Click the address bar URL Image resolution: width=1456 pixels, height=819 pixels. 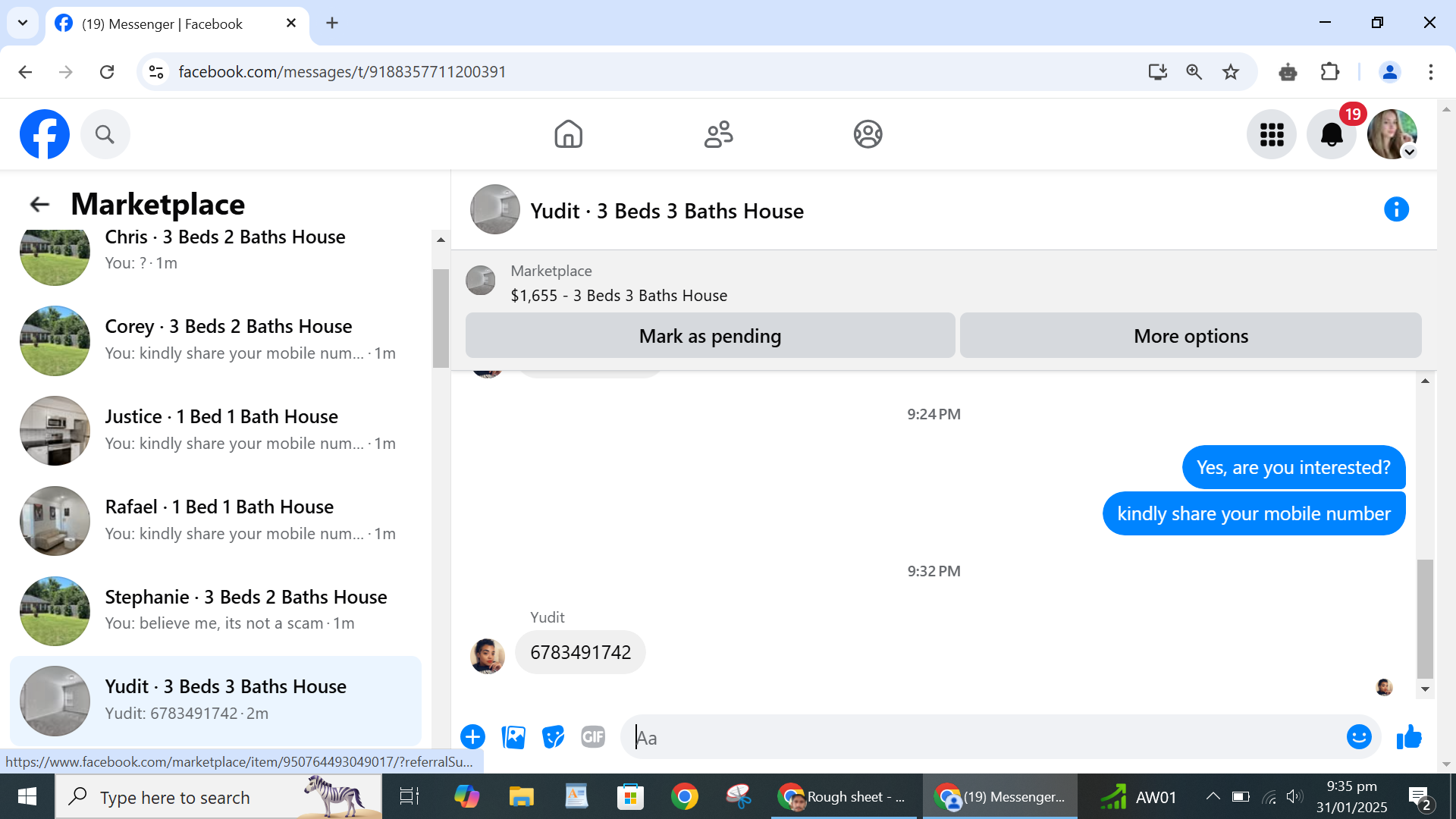coord(342,71)
